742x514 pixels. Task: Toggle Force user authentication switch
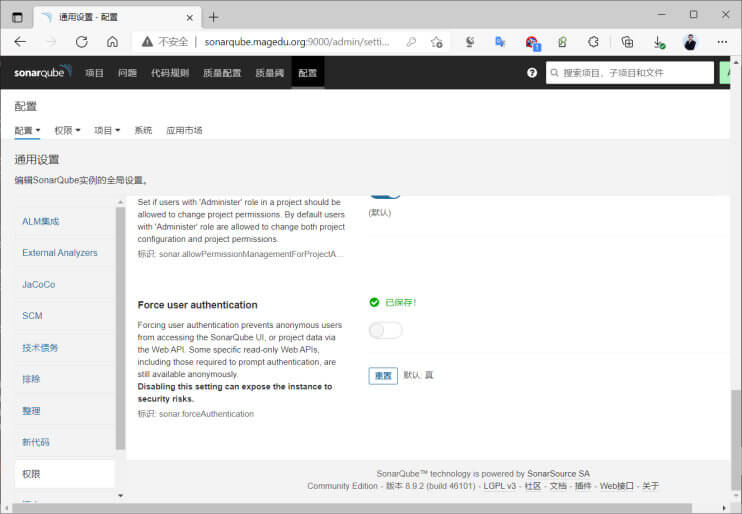coord(385,330)
